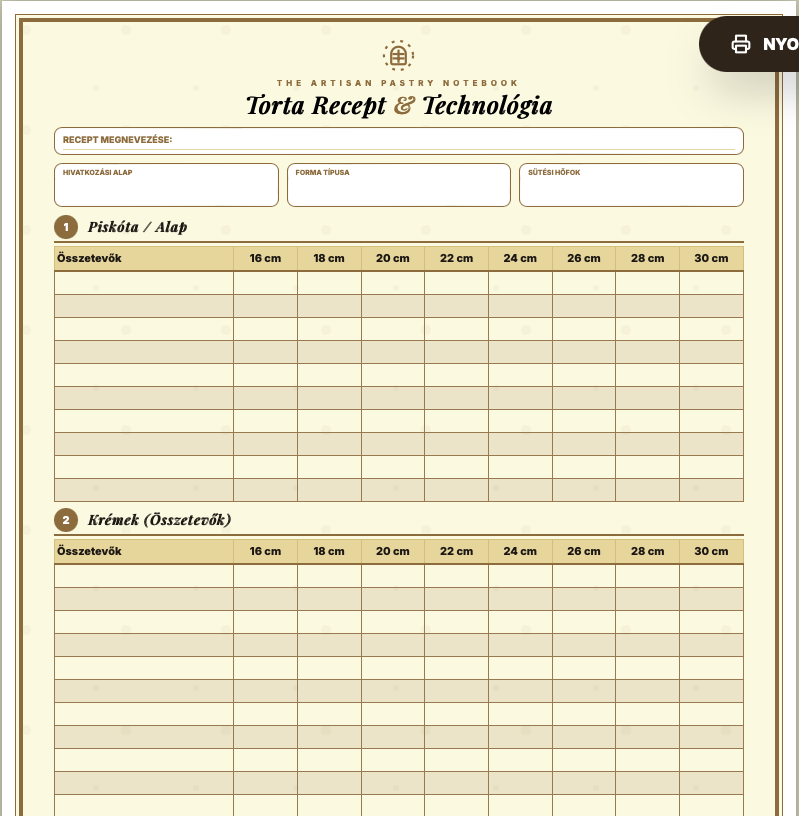Click 30 cm header in Piskóta table

712,258
